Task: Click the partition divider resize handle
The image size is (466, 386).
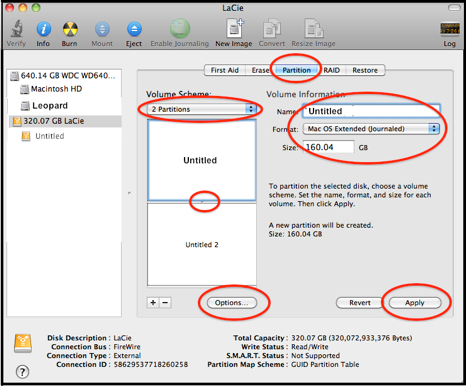Action: [202, 202]
